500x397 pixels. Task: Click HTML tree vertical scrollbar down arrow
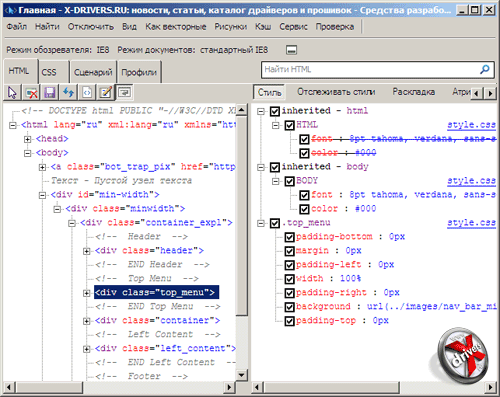(242, 375)
